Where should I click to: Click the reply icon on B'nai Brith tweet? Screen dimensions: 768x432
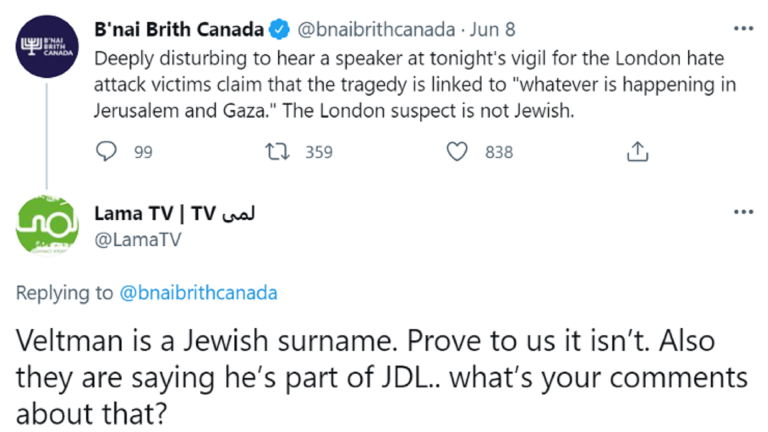[107, 152]
